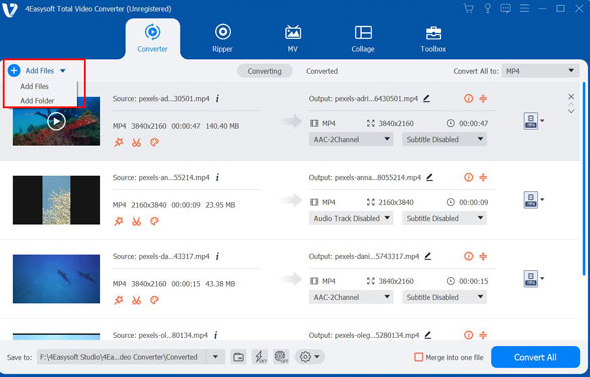Choose Add Folder from the dropdown menu
The height and width of the screenshot is (377, 590).
(x=37, y=100)
